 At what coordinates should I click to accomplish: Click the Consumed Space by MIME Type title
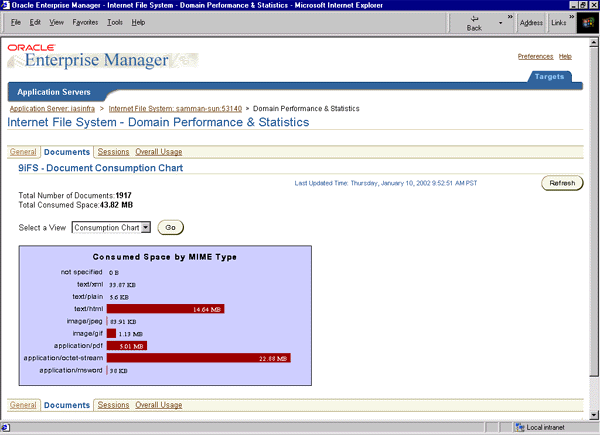click(165, 257)
